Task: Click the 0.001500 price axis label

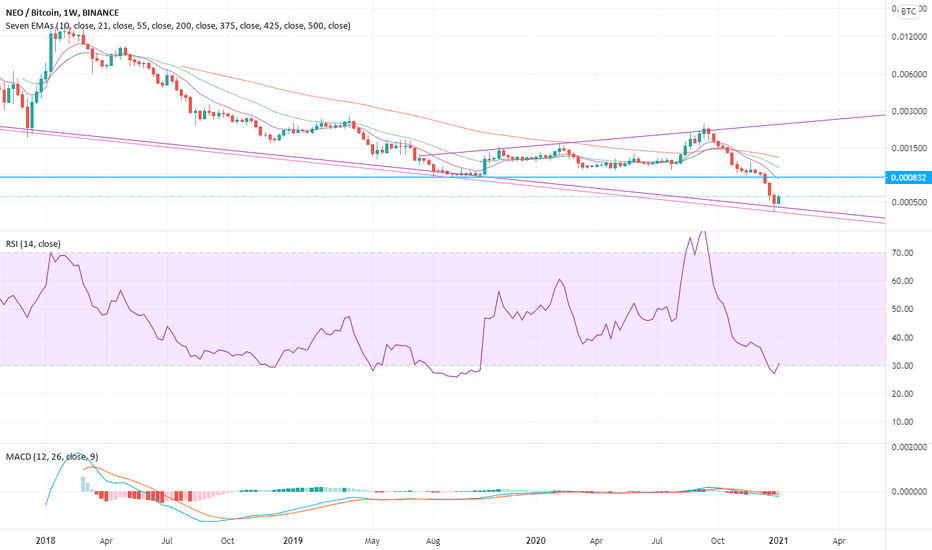Action: click(909, 148)
